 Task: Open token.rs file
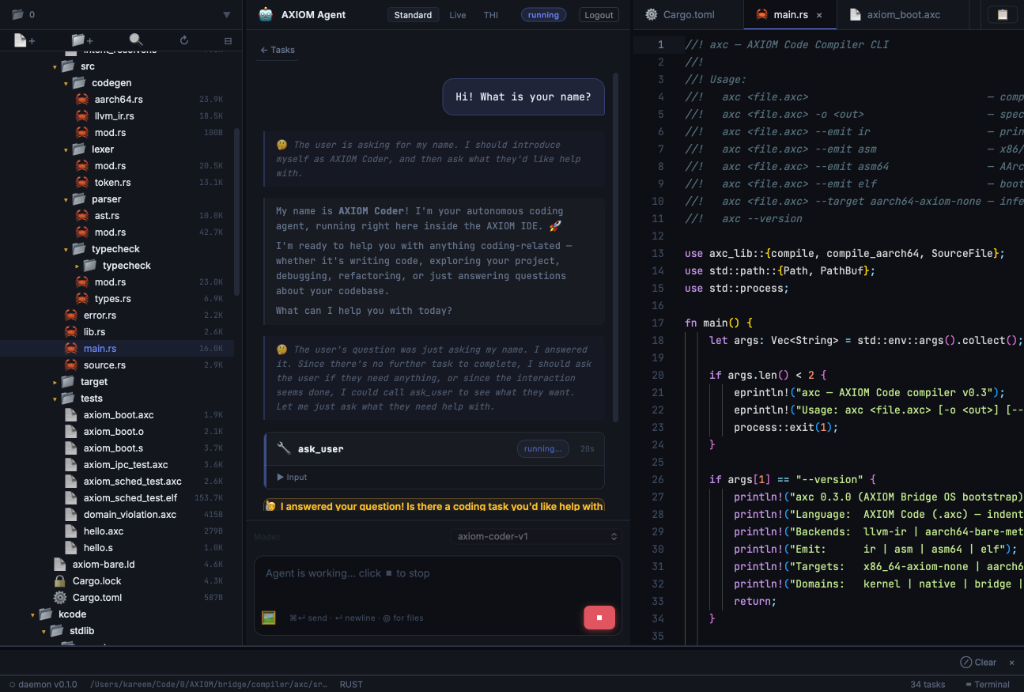pyautogui.click(x=112, y=182)
